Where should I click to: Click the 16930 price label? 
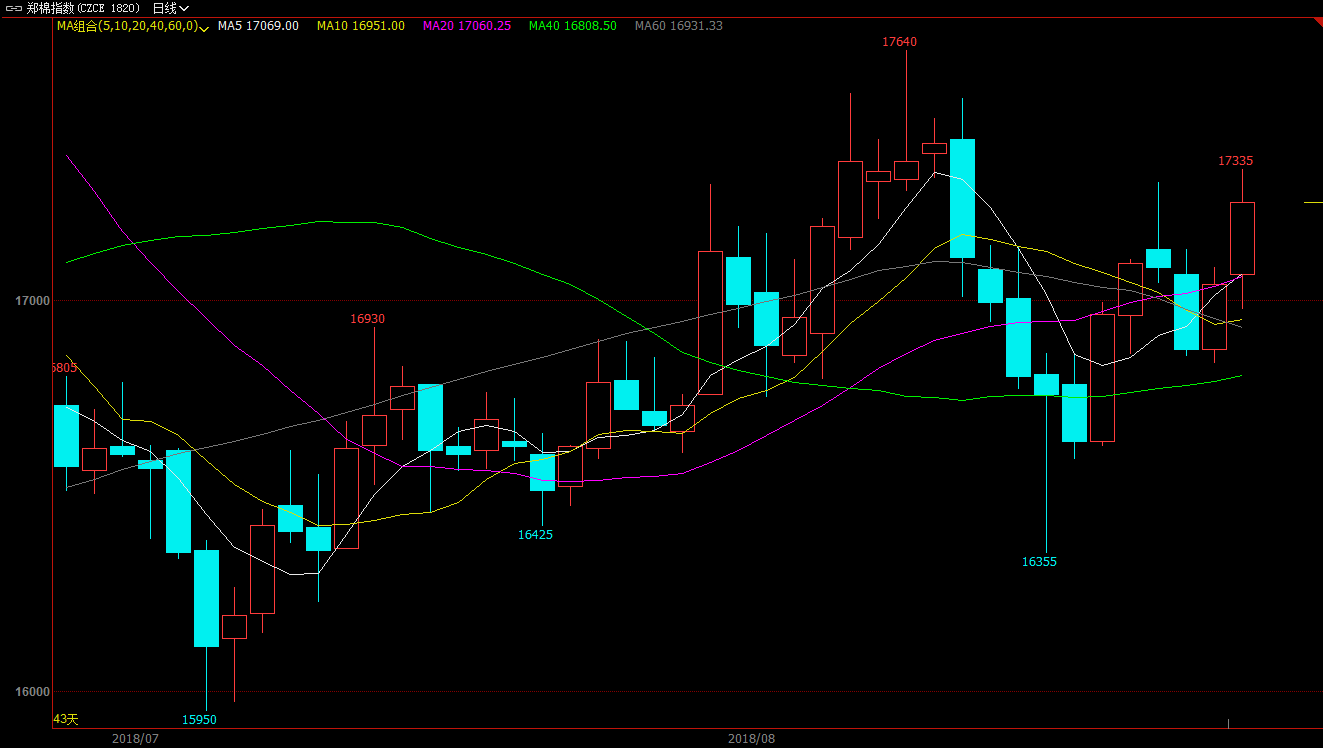(x=367, y=319)
